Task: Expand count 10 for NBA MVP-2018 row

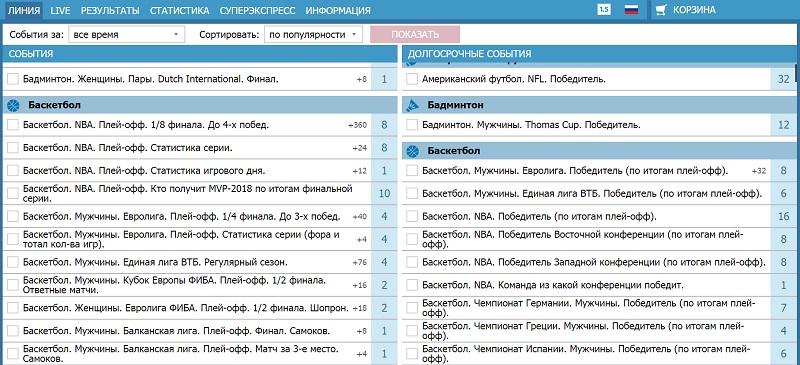Action: (384, 193)
